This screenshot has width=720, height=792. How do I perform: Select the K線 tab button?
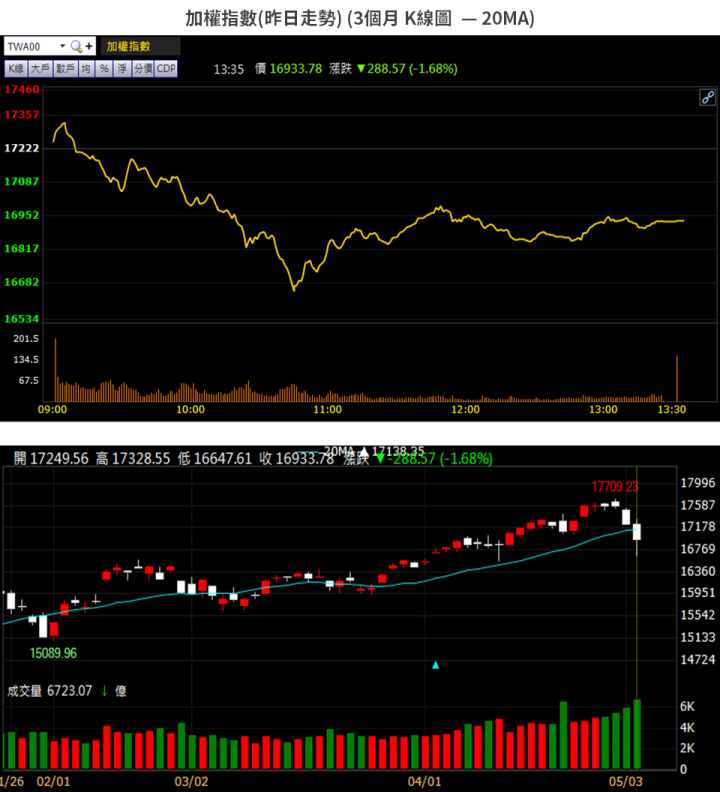point(16,69)
